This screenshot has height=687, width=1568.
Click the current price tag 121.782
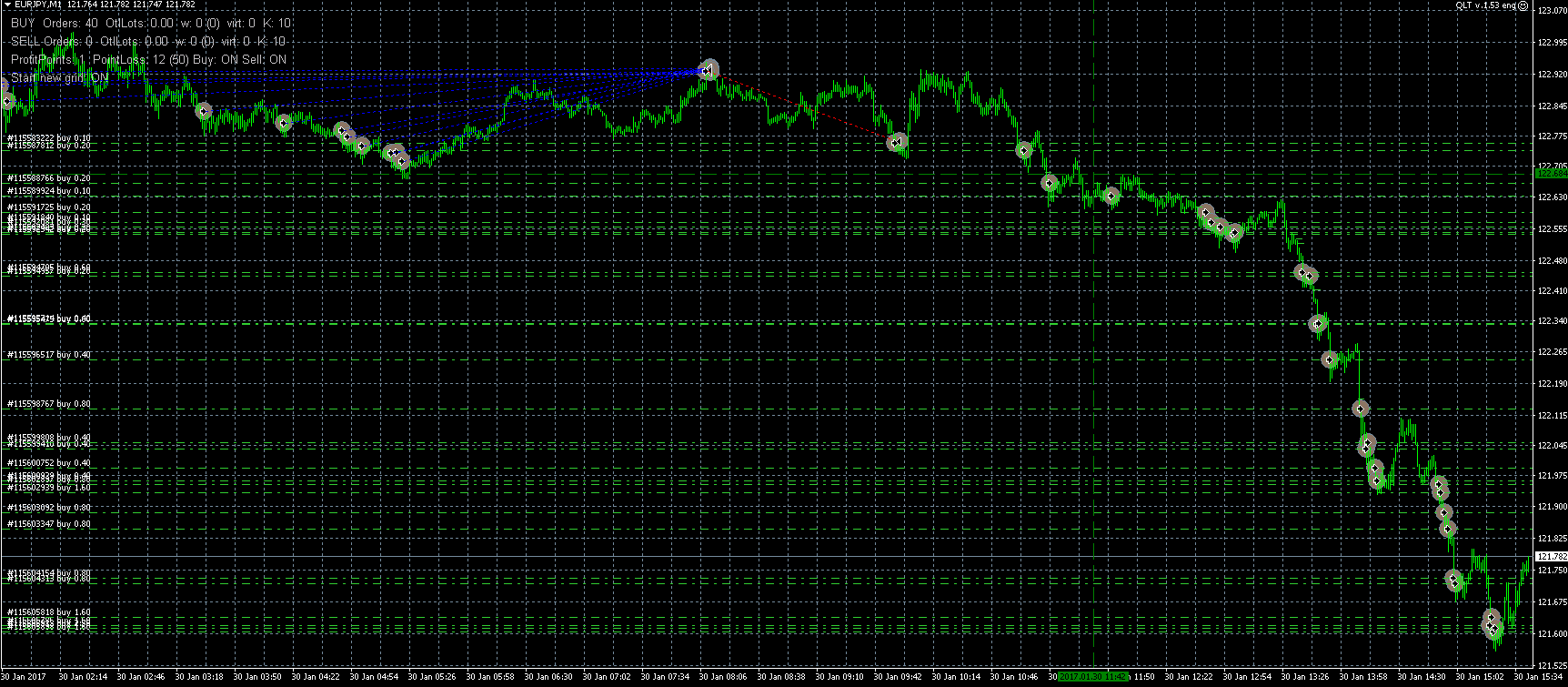pos(1552,556)
